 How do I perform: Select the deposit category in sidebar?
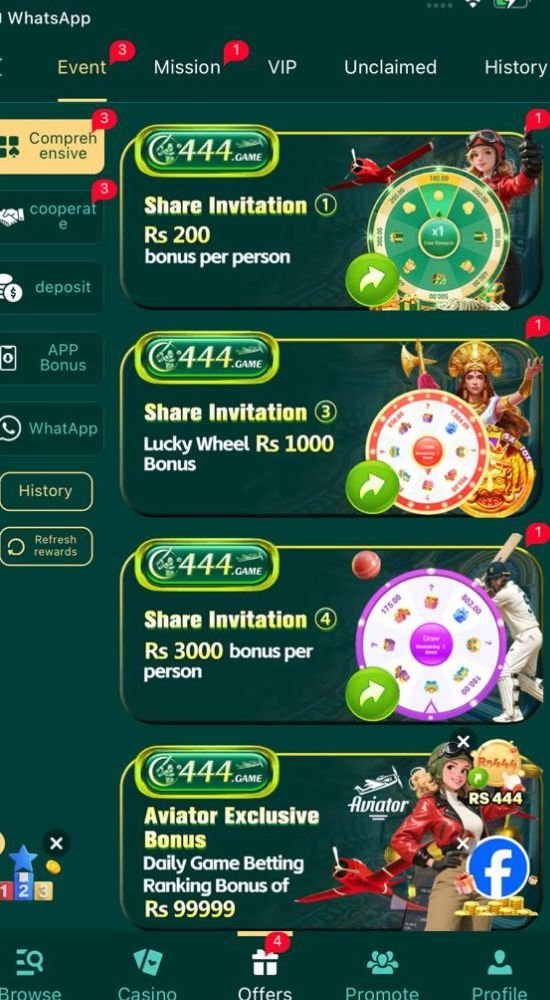pyautogui.click(x=50, y=288)
